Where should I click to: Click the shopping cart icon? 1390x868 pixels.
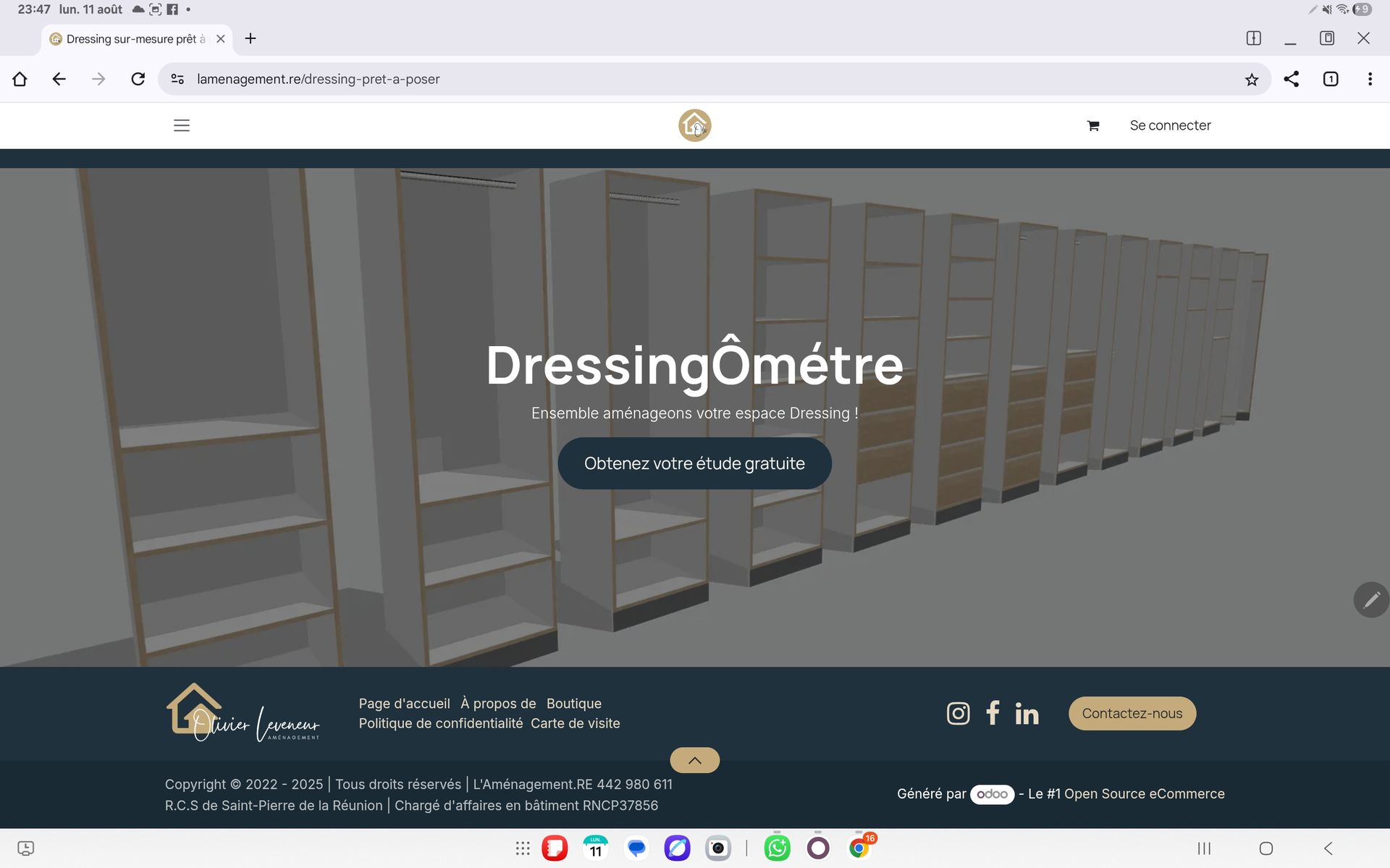[1093, 126]
